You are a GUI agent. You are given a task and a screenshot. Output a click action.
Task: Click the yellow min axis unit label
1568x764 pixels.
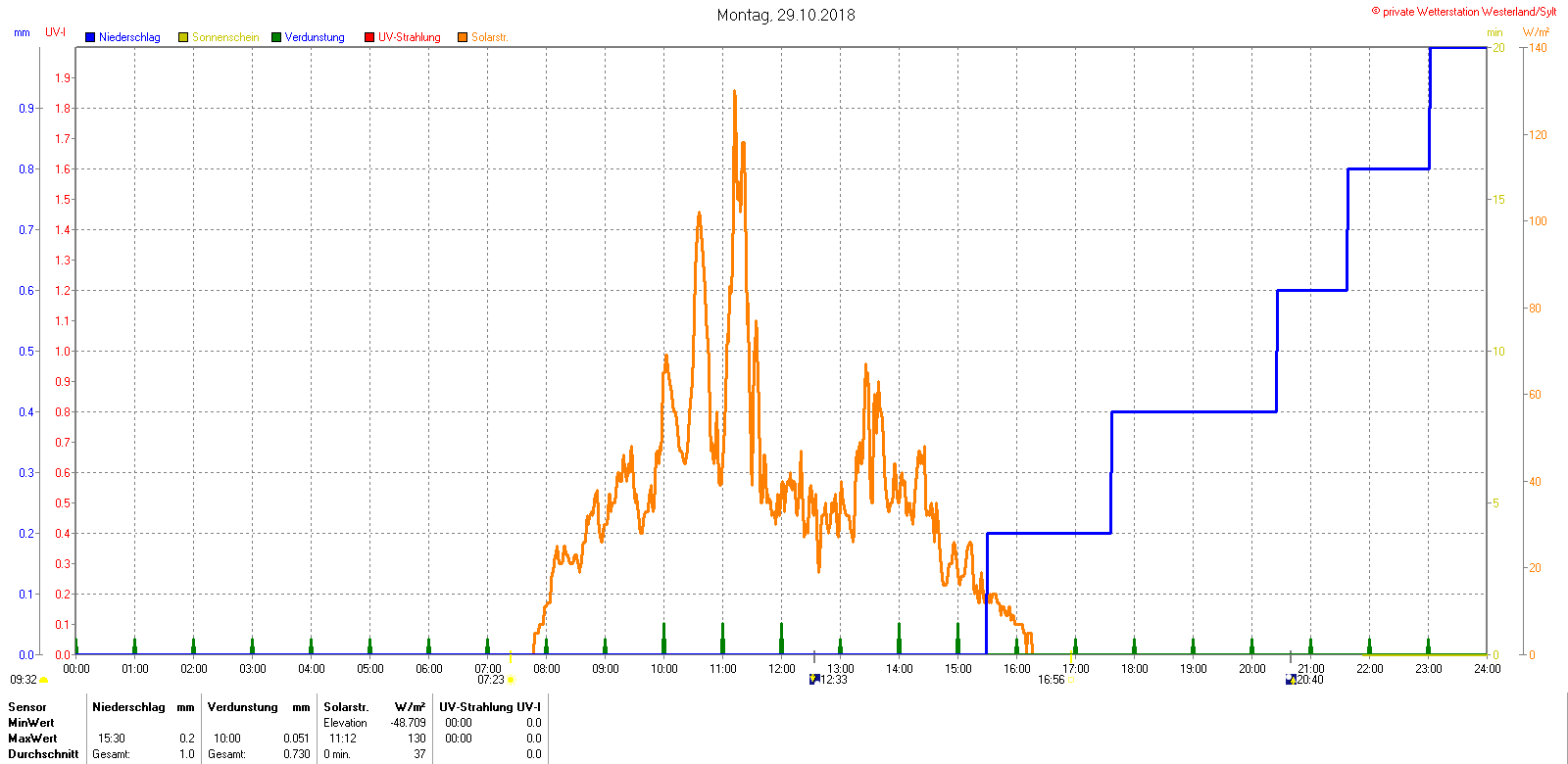(1494, 32)
